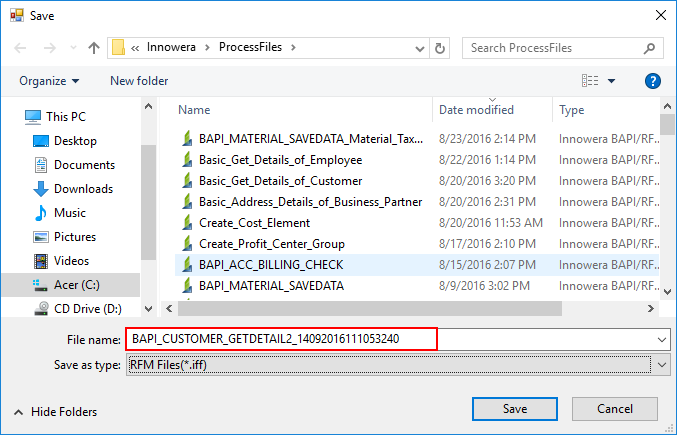Click the Up directory arrow icon

point(94,47)
